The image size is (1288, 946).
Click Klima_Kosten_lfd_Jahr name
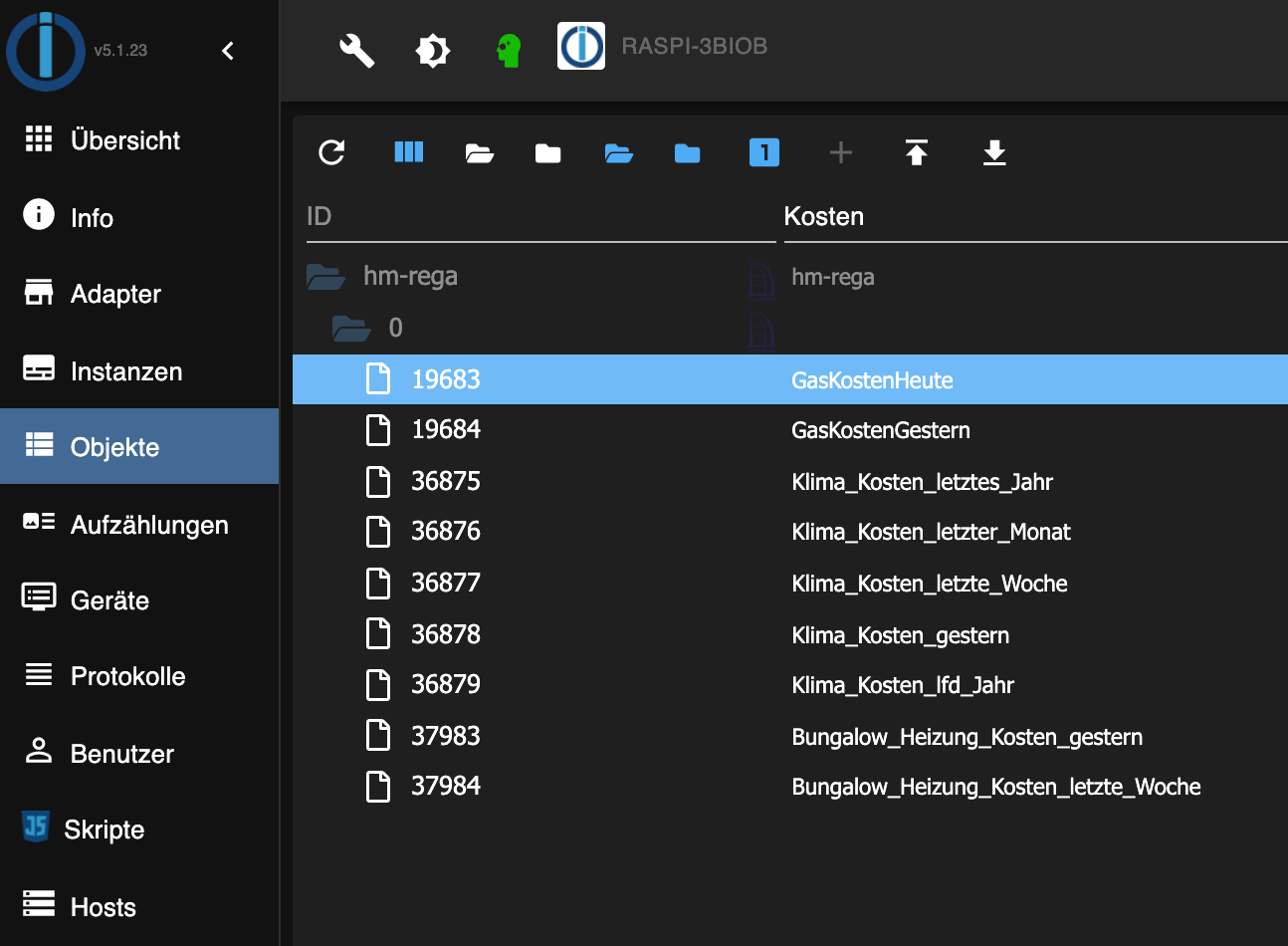(x=903, y=685)
